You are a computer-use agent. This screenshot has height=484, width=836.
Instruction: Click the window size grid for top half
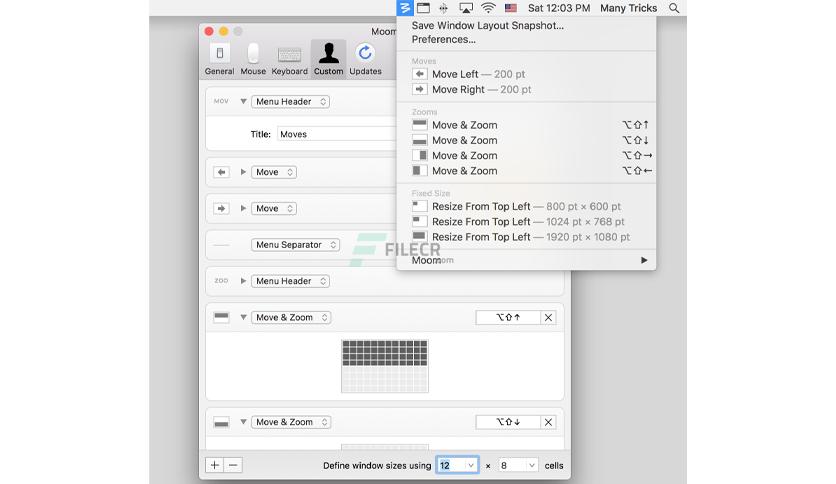click(x=384, y=366)
